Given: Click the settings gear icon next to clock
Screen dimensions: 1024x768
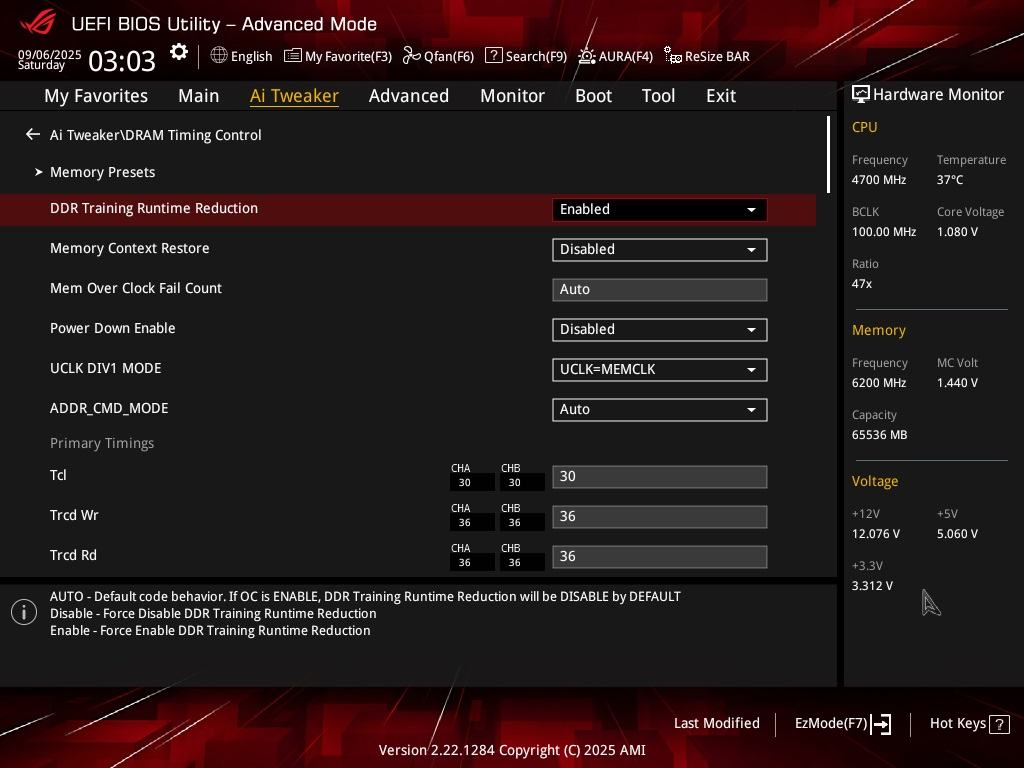Looking at the screenshot, I should point(178,52).
